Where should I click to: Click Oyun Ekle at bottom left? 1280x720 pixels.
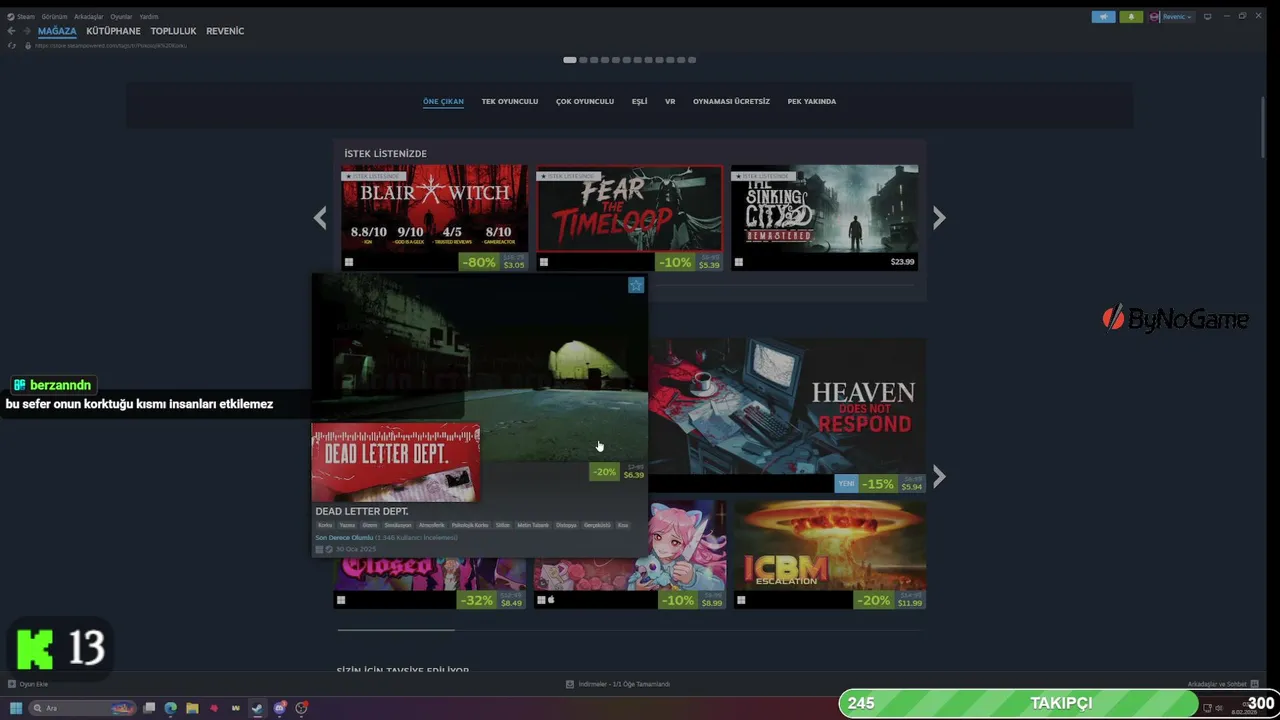click(28, 684)
